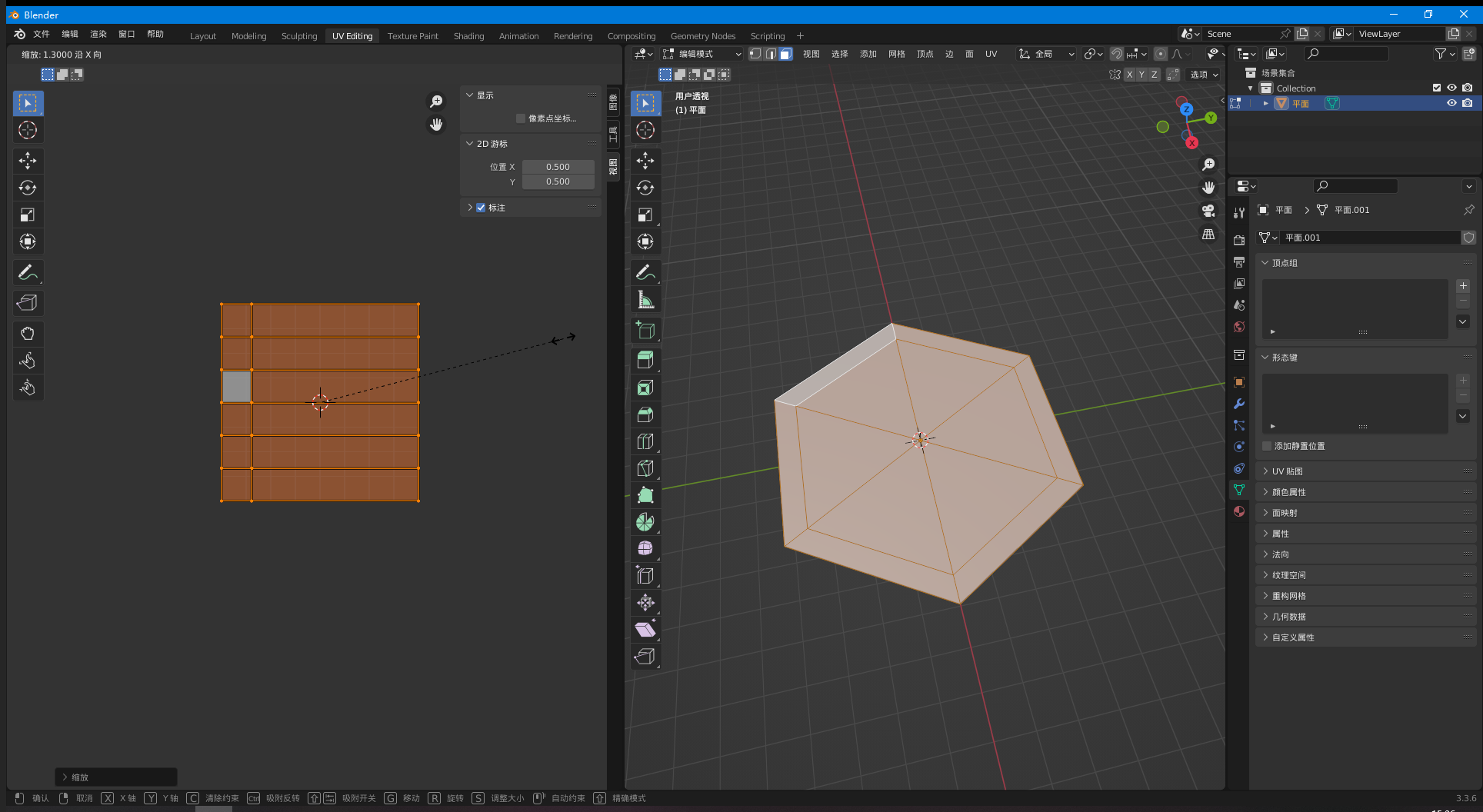
Task: Select the Shrink/Fatten tool
Action: 645,602
